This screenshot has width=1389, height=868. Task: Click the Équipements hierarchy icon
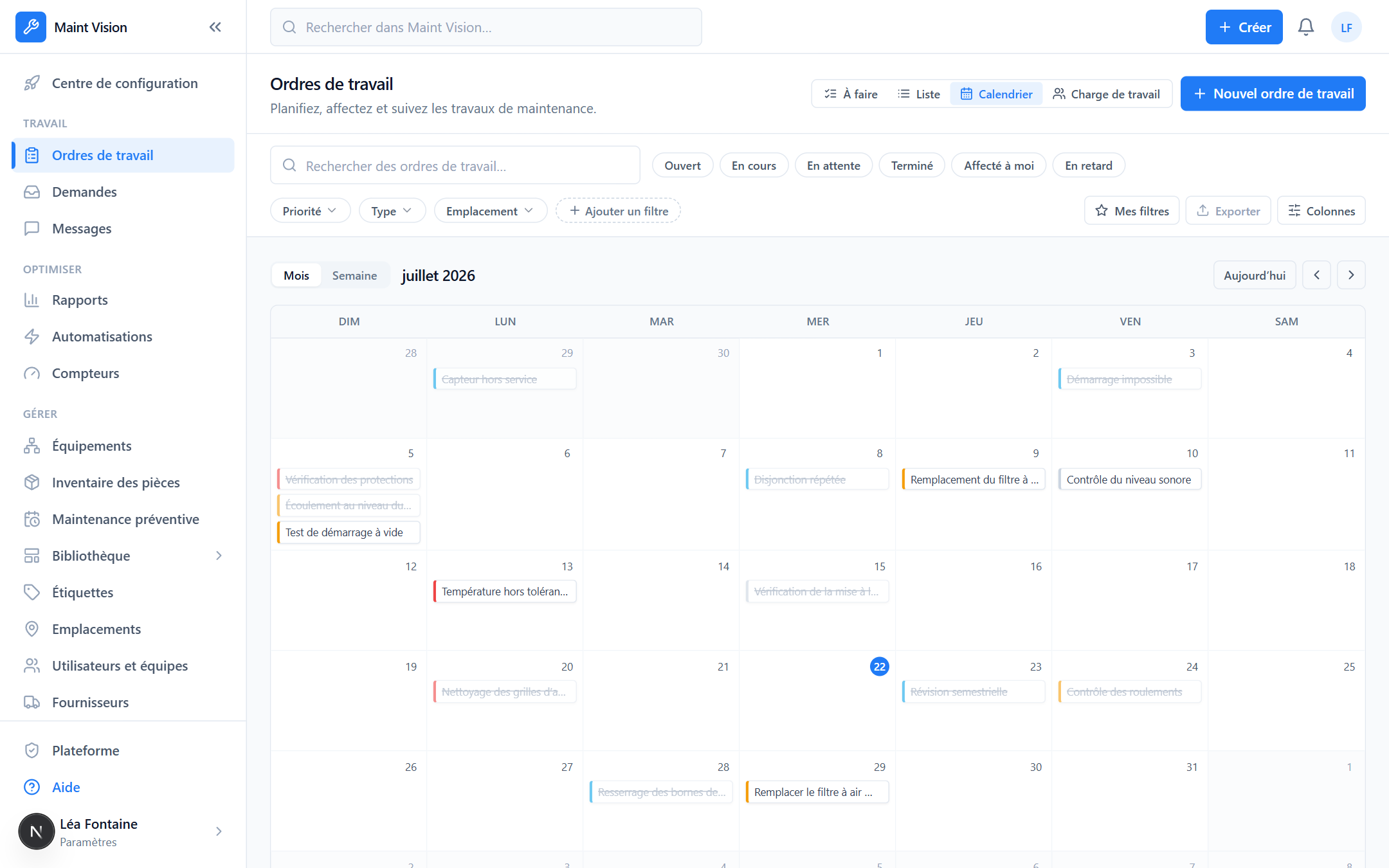pos(32,446)
